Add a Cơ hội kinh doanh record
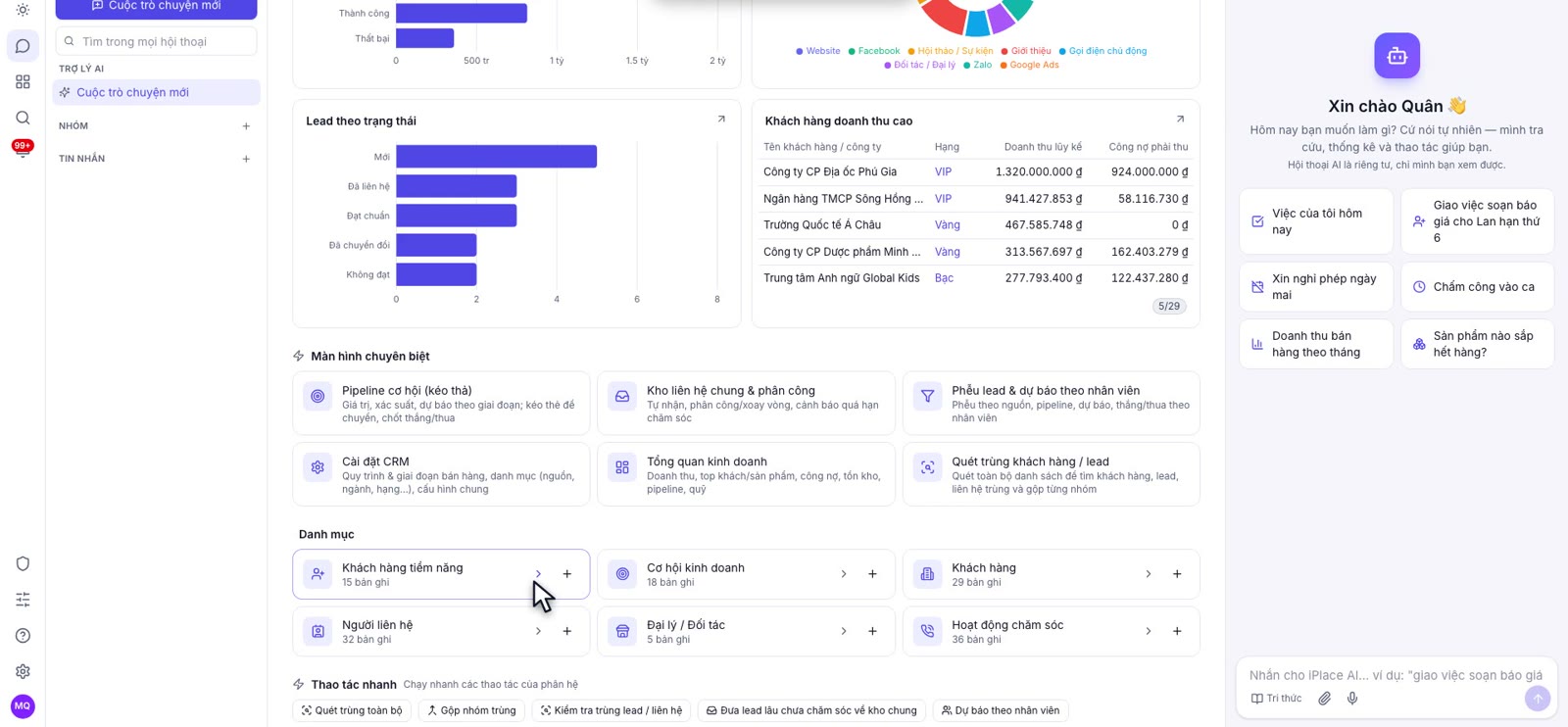1568x727 pixels. click(x=872, y=574)
